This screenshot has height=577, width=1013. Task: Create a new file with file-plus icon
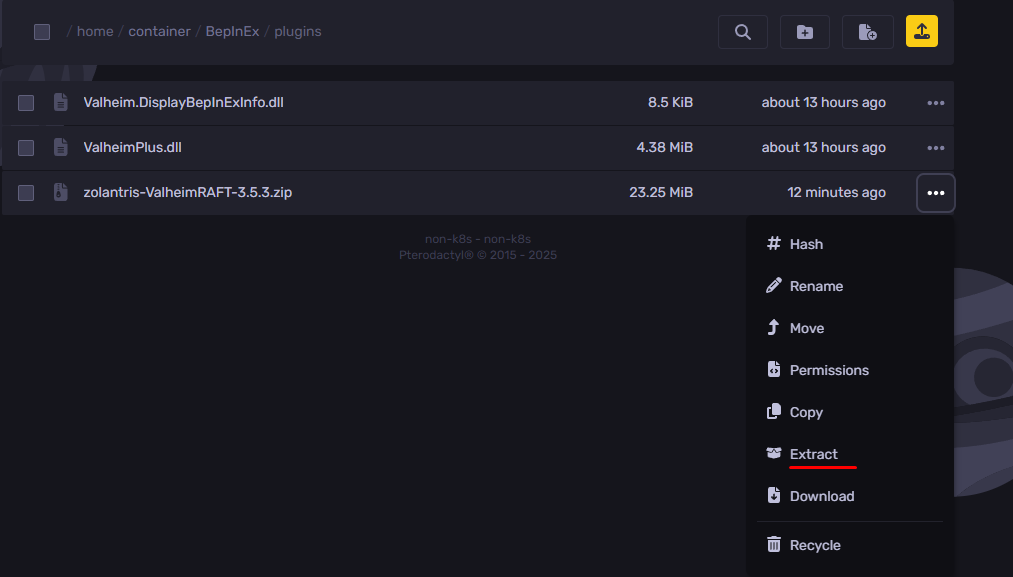coord(868,32)
